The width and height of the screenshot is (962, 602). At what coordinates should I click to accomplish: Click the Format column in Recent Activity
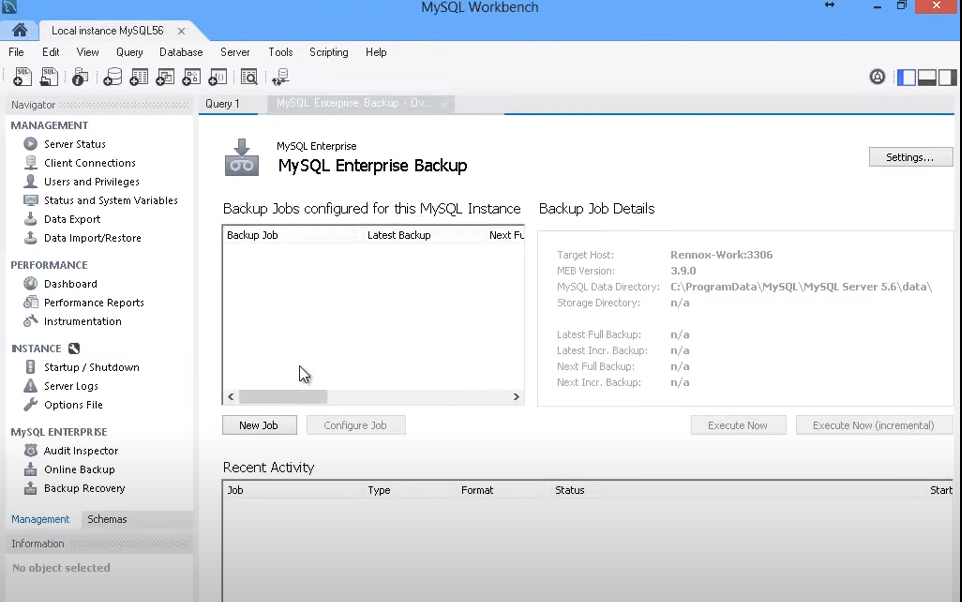click(477, 490)
